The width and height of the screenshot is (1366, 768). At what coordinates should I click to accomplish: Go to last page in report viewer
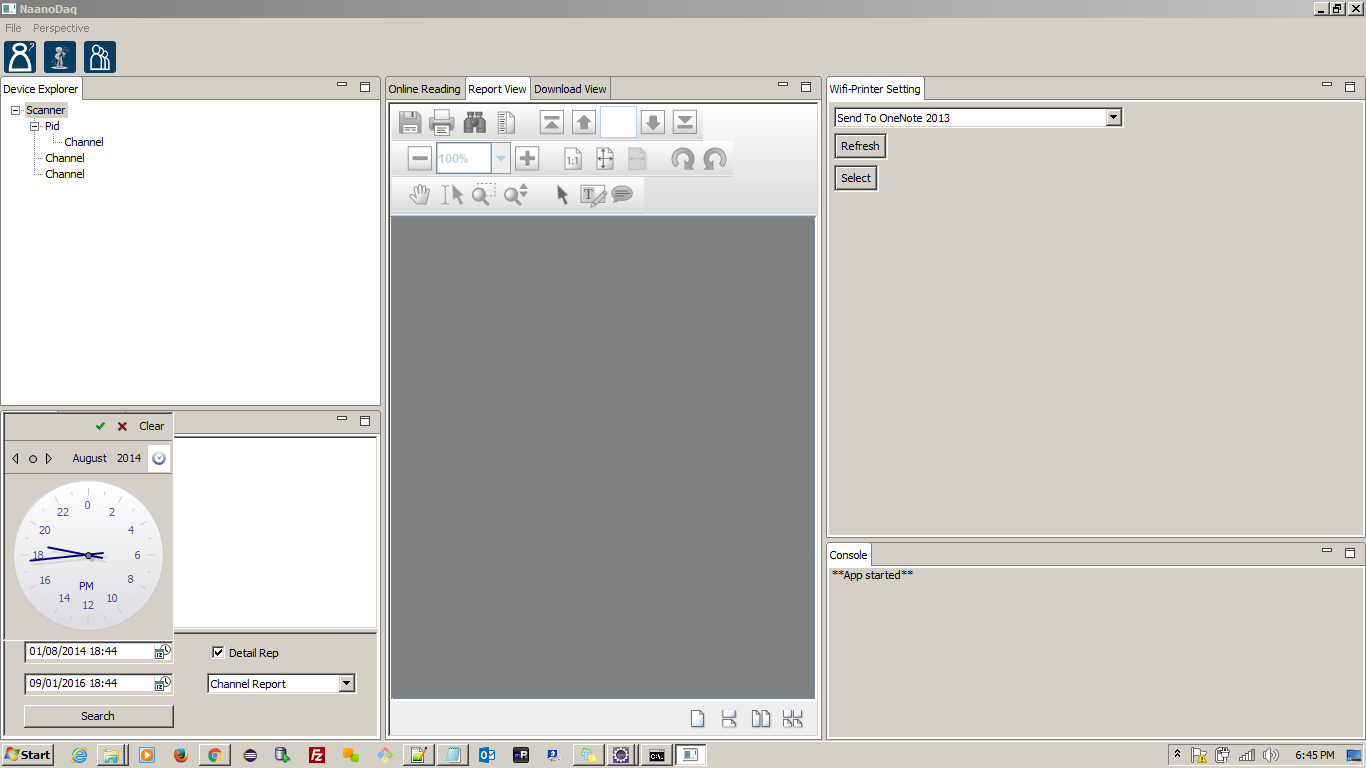click(x=685, y=123)
